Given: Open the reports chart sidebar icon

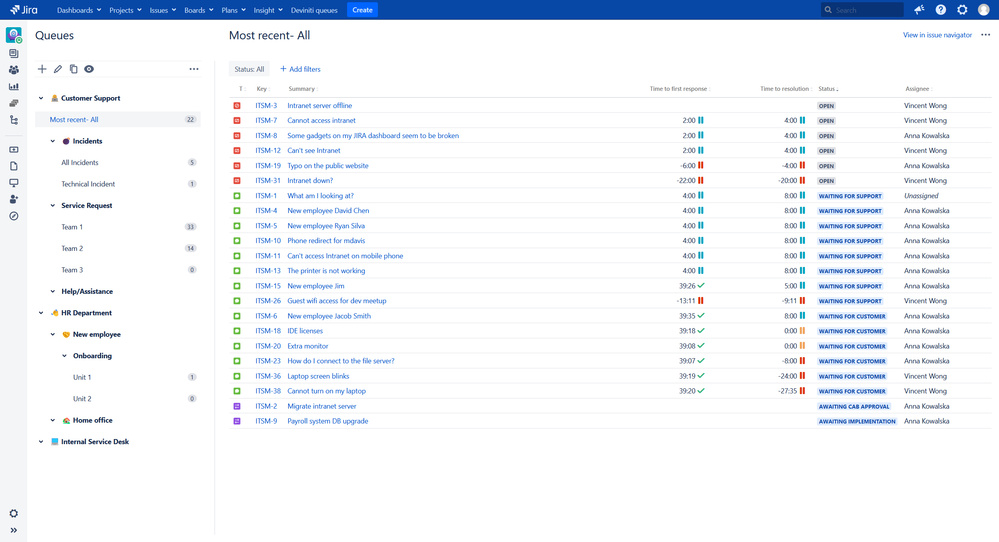Looking at the screenshot, I should pos(13,87).
